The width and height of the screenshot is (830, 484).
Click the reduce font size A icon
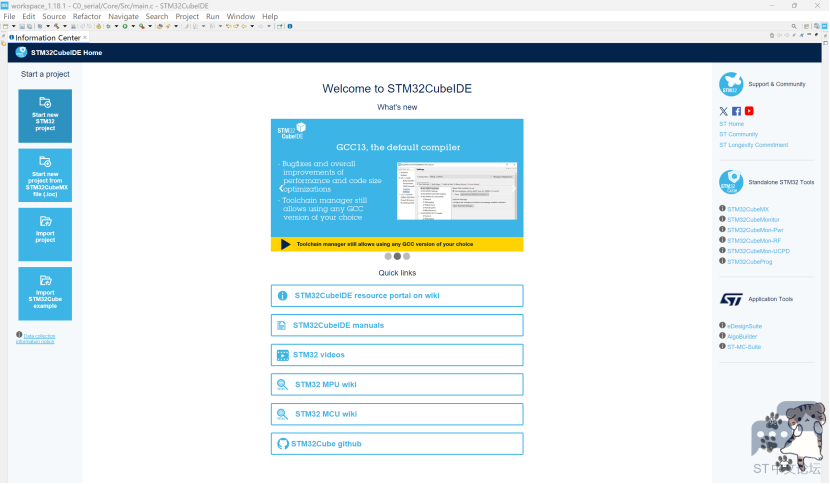794,35
